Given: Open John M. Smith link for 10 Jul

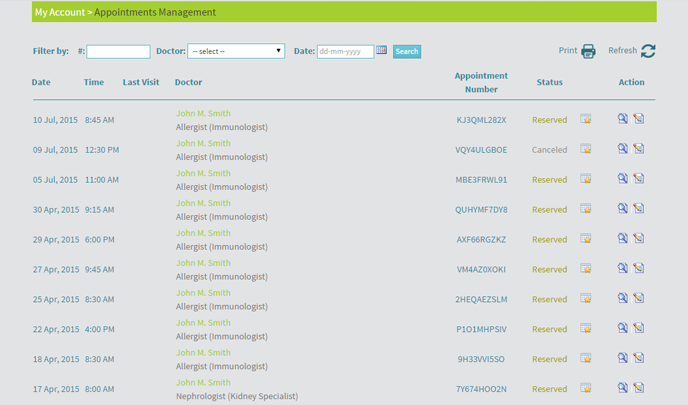Looking at the screenshot, I should (203, 113).
